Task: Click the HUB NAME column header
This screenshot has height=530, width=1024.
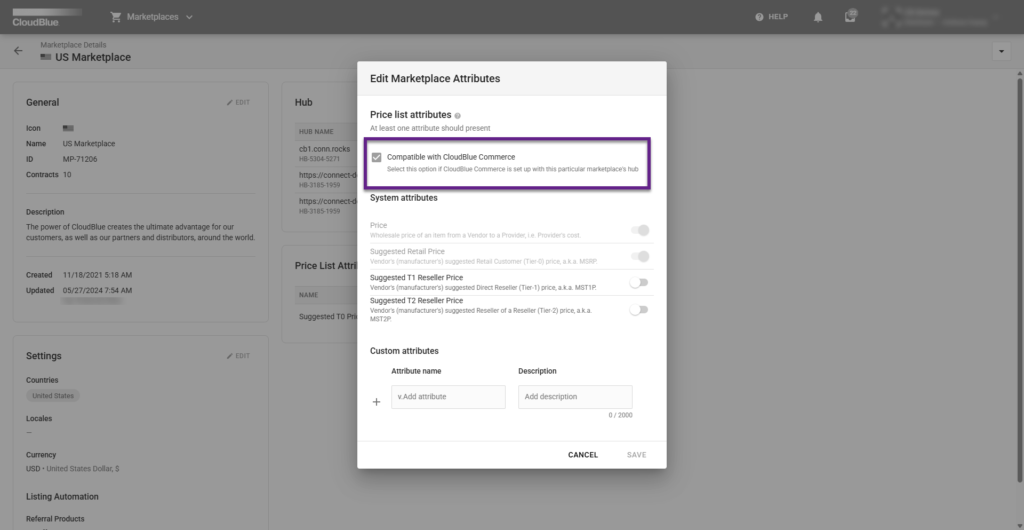Action: point(316,132)
